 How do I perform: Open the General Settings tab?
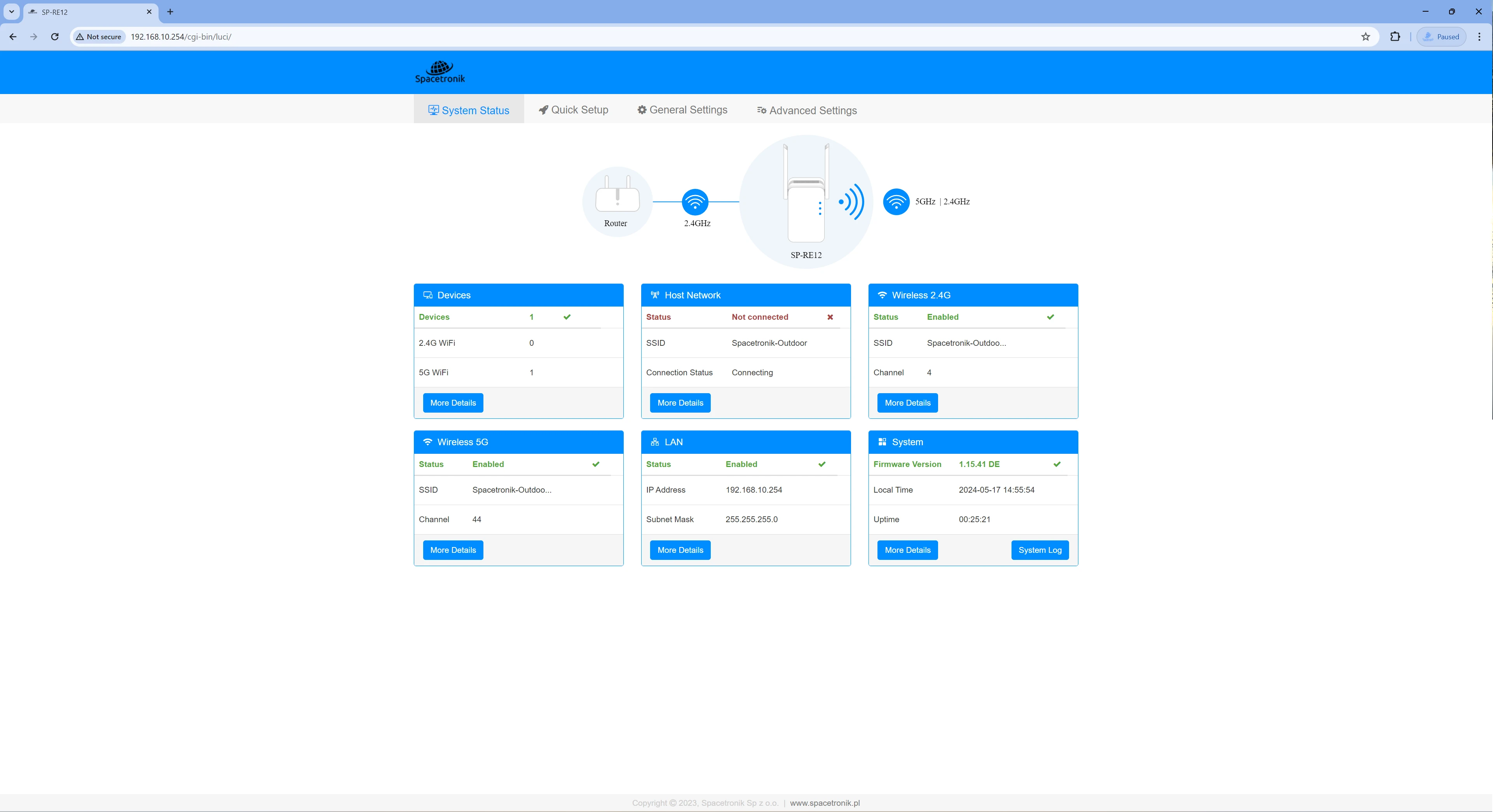tap(682, 110)
